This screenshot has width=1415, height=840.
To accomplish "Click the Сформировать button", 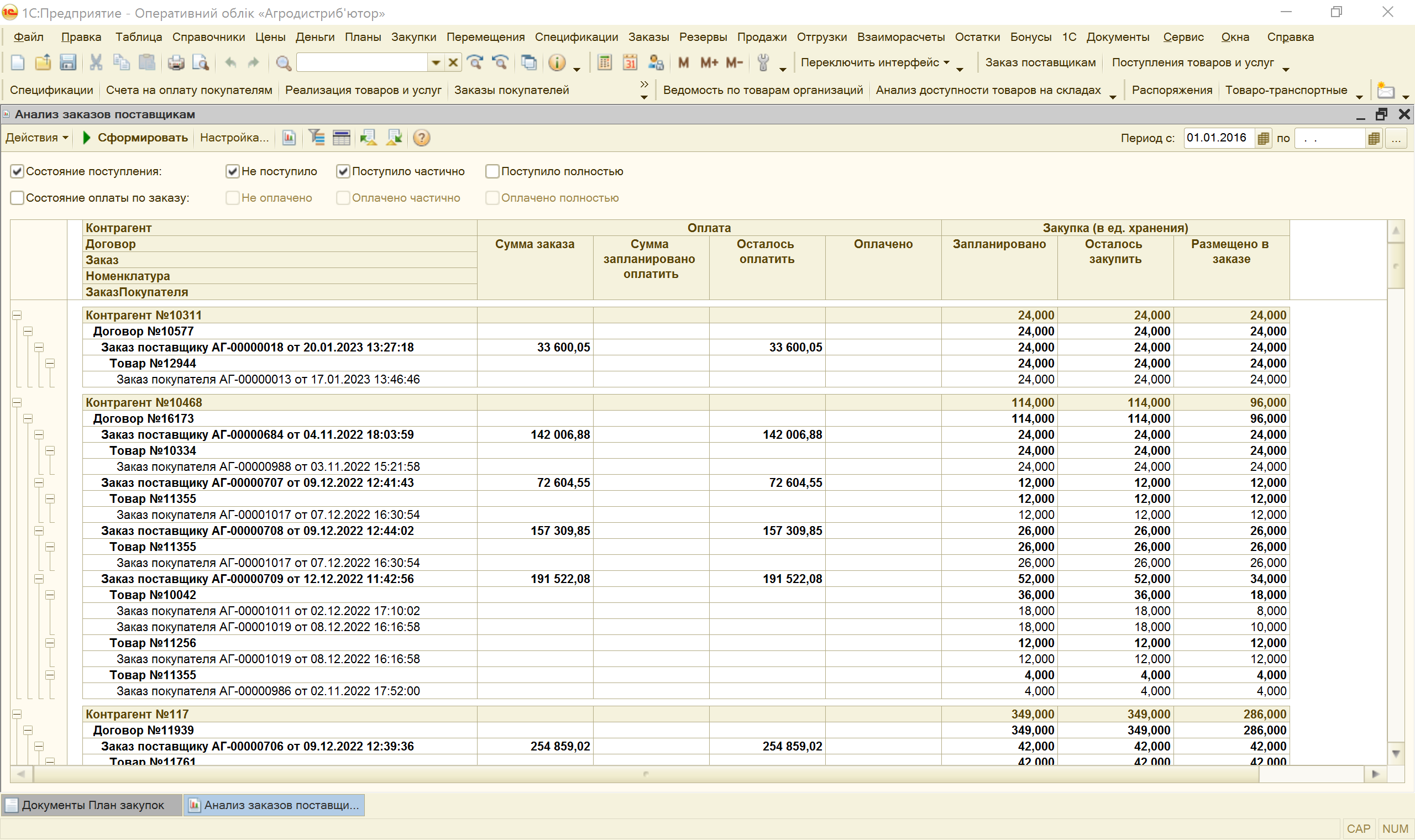I will (x=135, y=138).
